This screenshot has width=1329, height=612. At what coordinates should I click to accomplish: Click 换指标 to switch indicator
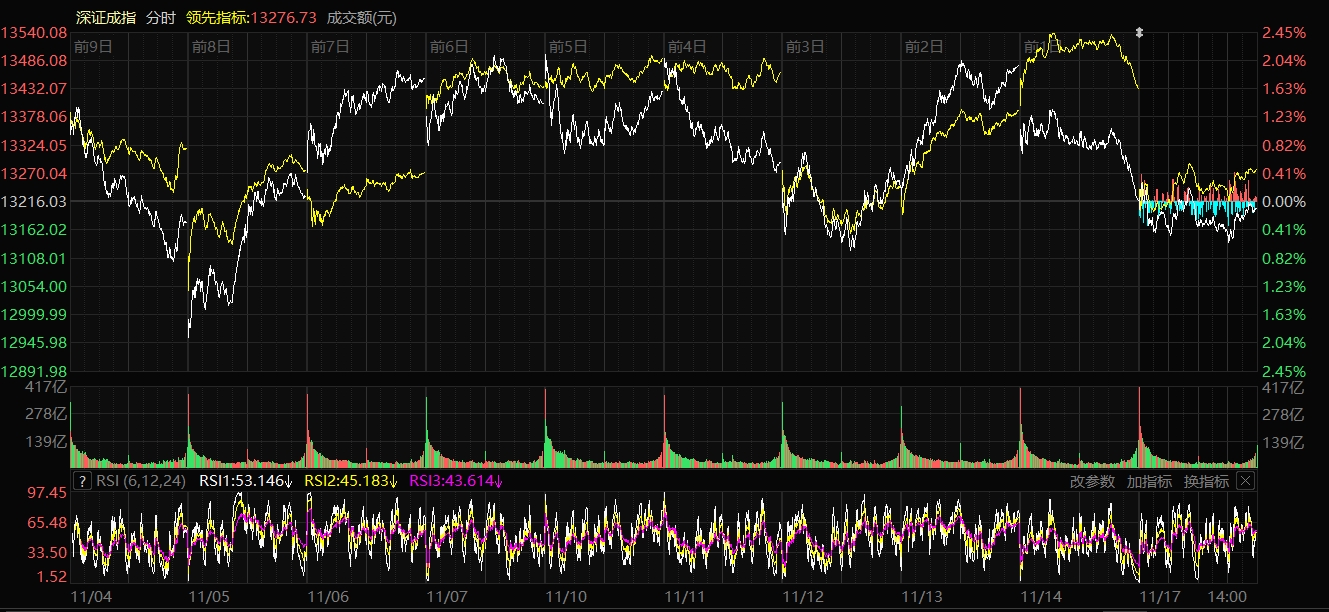(1206, 481)
